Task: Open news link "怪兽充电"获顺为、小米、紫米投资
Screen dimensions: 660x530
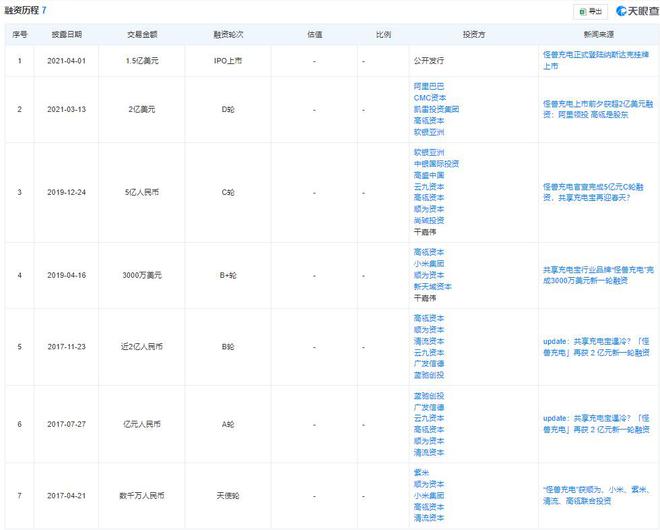Action: point(596,495)
